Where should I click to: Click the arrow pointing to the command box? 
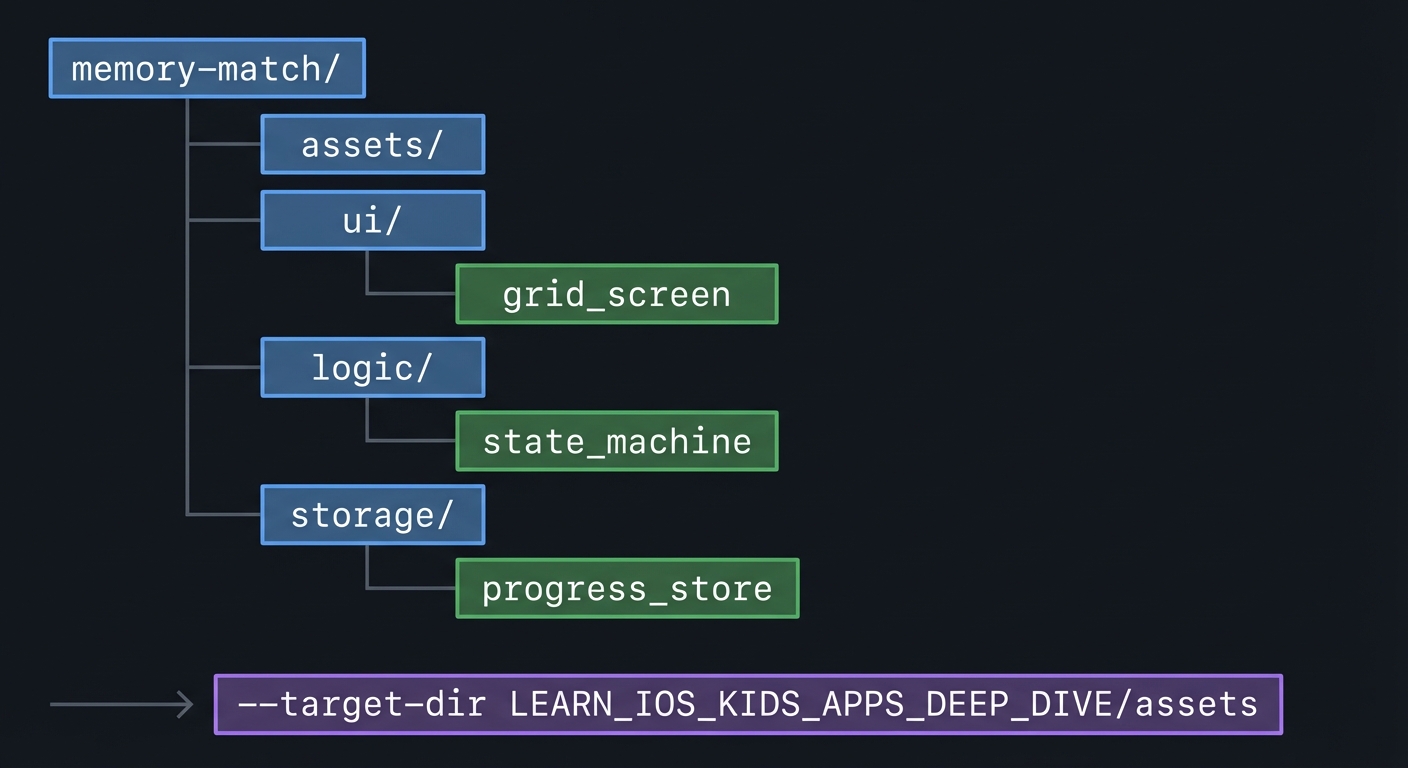(120, 704)
